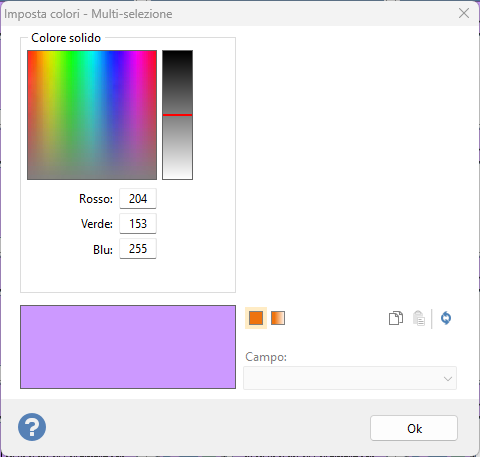Close the Imposta colori dialog
This screenshot has width=480, height=457.
pyautogui.click(x=464, y=13)
